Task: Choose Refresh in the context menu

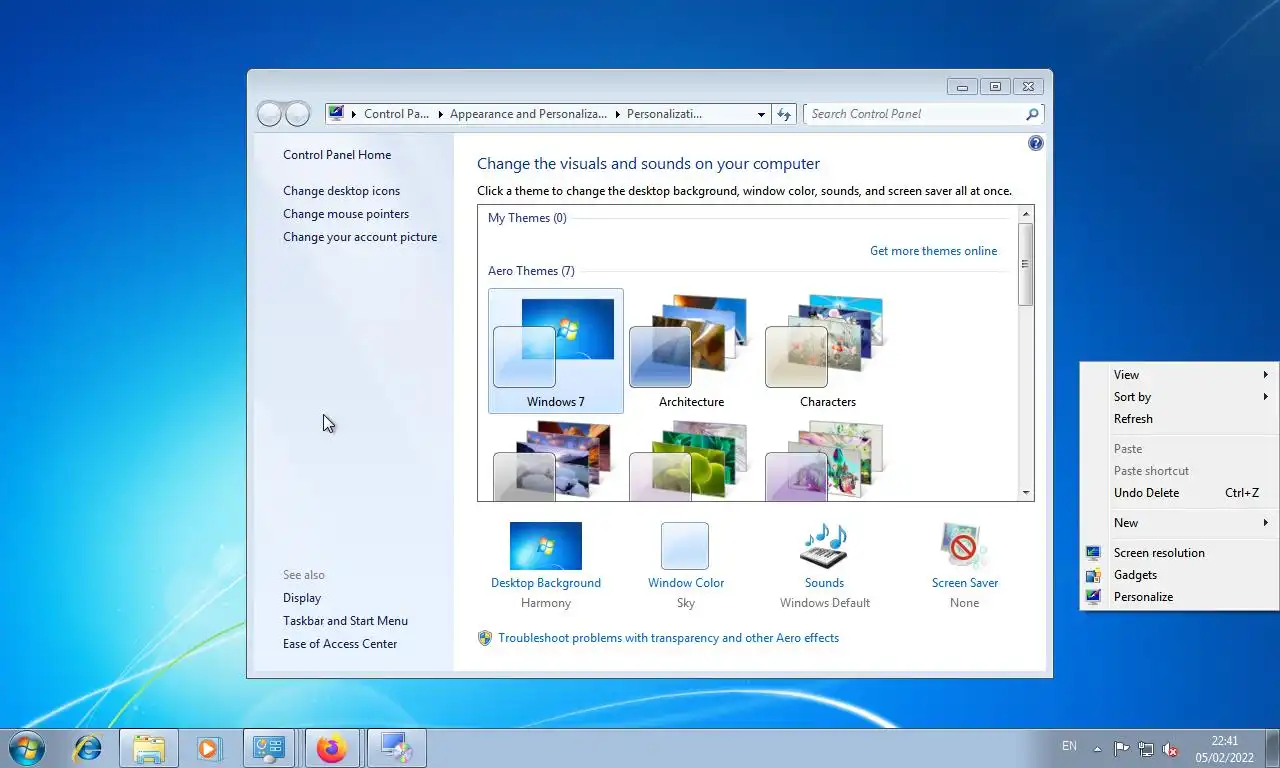Action: click(1179, 419)
